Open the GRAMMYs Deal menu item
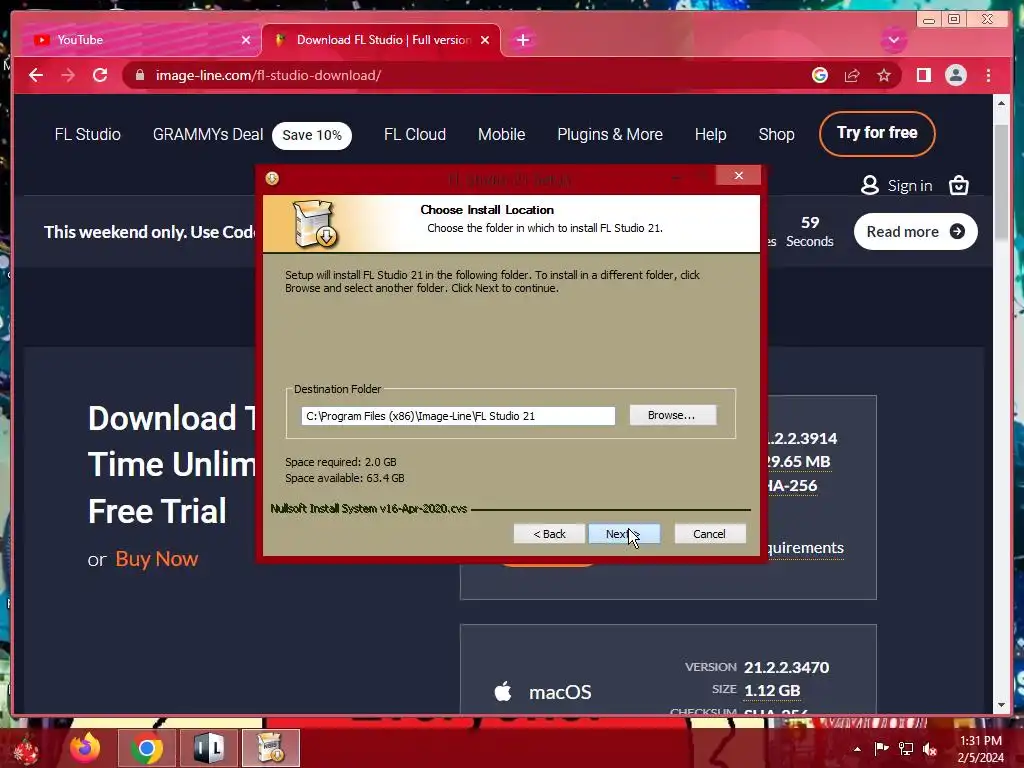 [208, 135]
